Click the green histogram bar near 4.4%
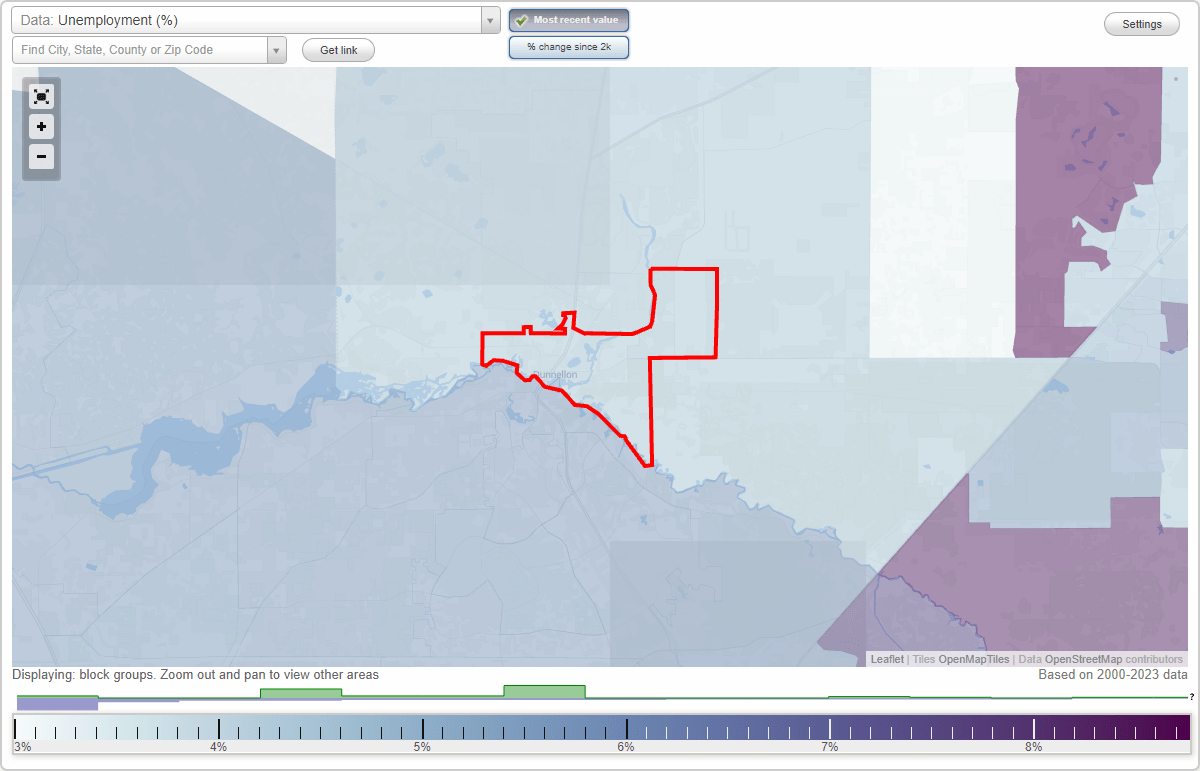The width and height of the screenshot is (1200, 771). (301, 693)
